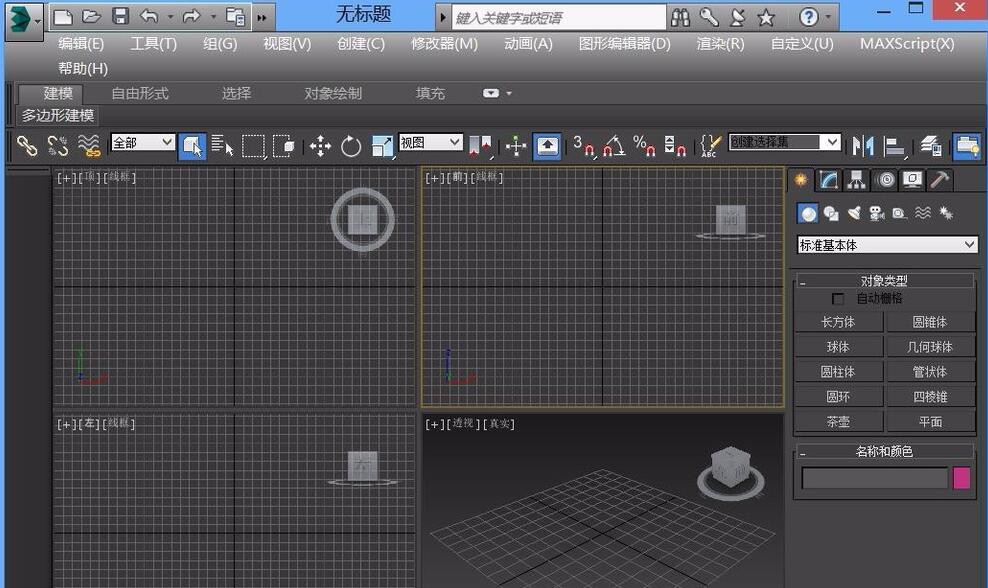This screenshot has height=588, width=988.
Task: Click the 茶壶 creation button
Action: 838,421
